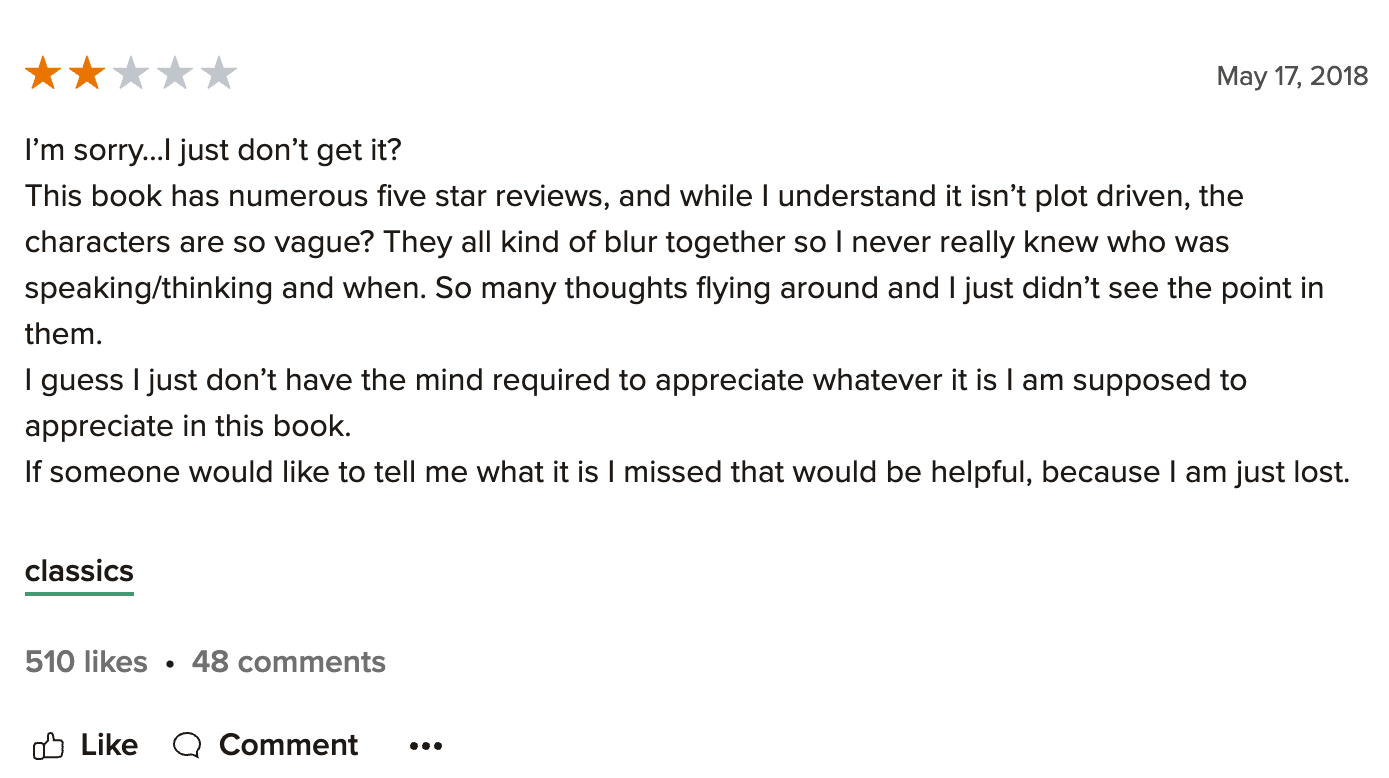Click the line starting "This book has numerous"

click(634, 196)
